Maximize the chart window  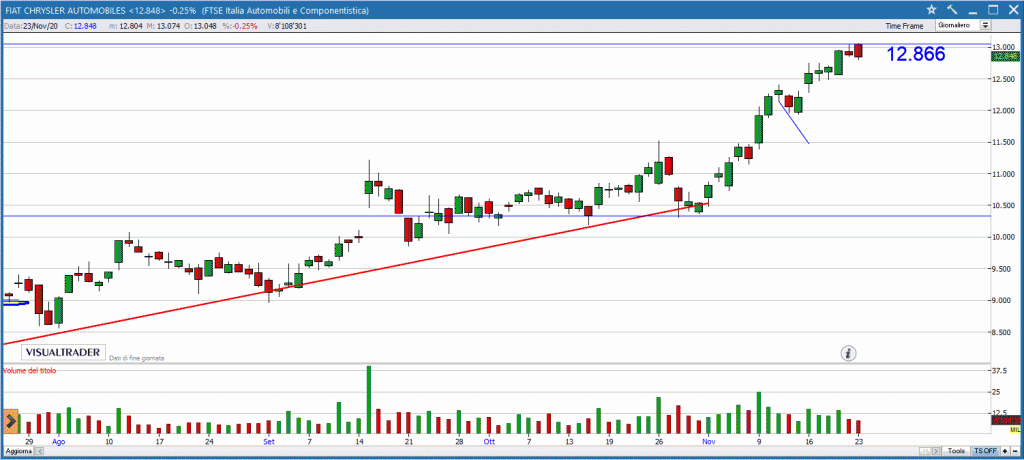[x=993, y=10]
